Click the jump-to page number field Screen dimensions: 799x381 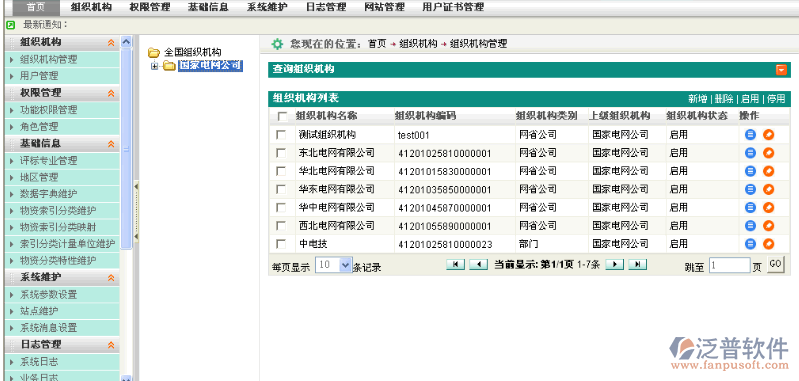point(730,265)
